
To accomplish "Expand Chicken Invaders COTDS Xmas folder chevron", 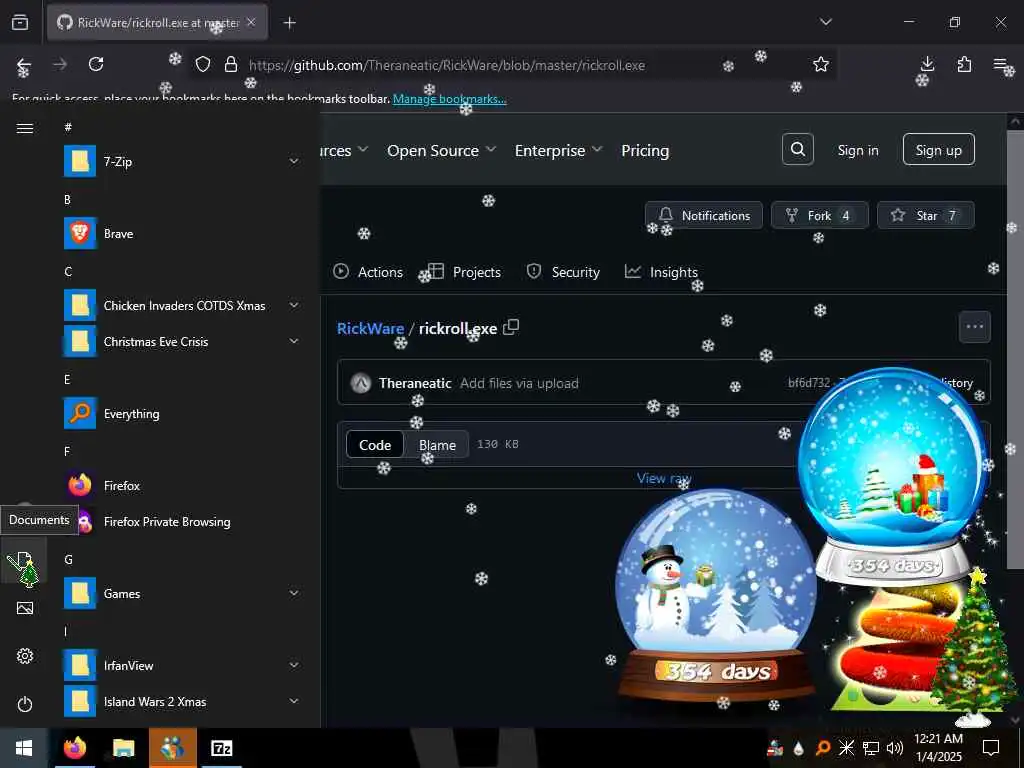I will [294, 306].
